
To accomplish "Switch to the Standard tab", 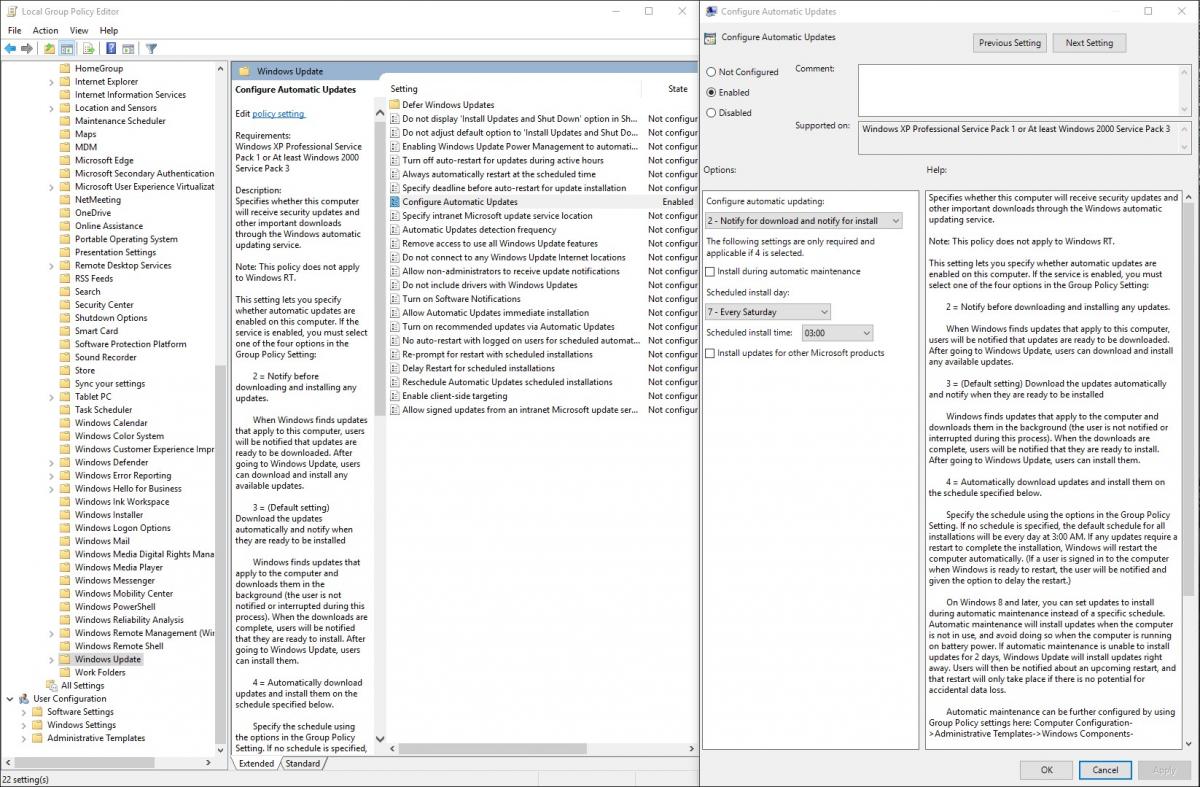I will pos(302,763).
